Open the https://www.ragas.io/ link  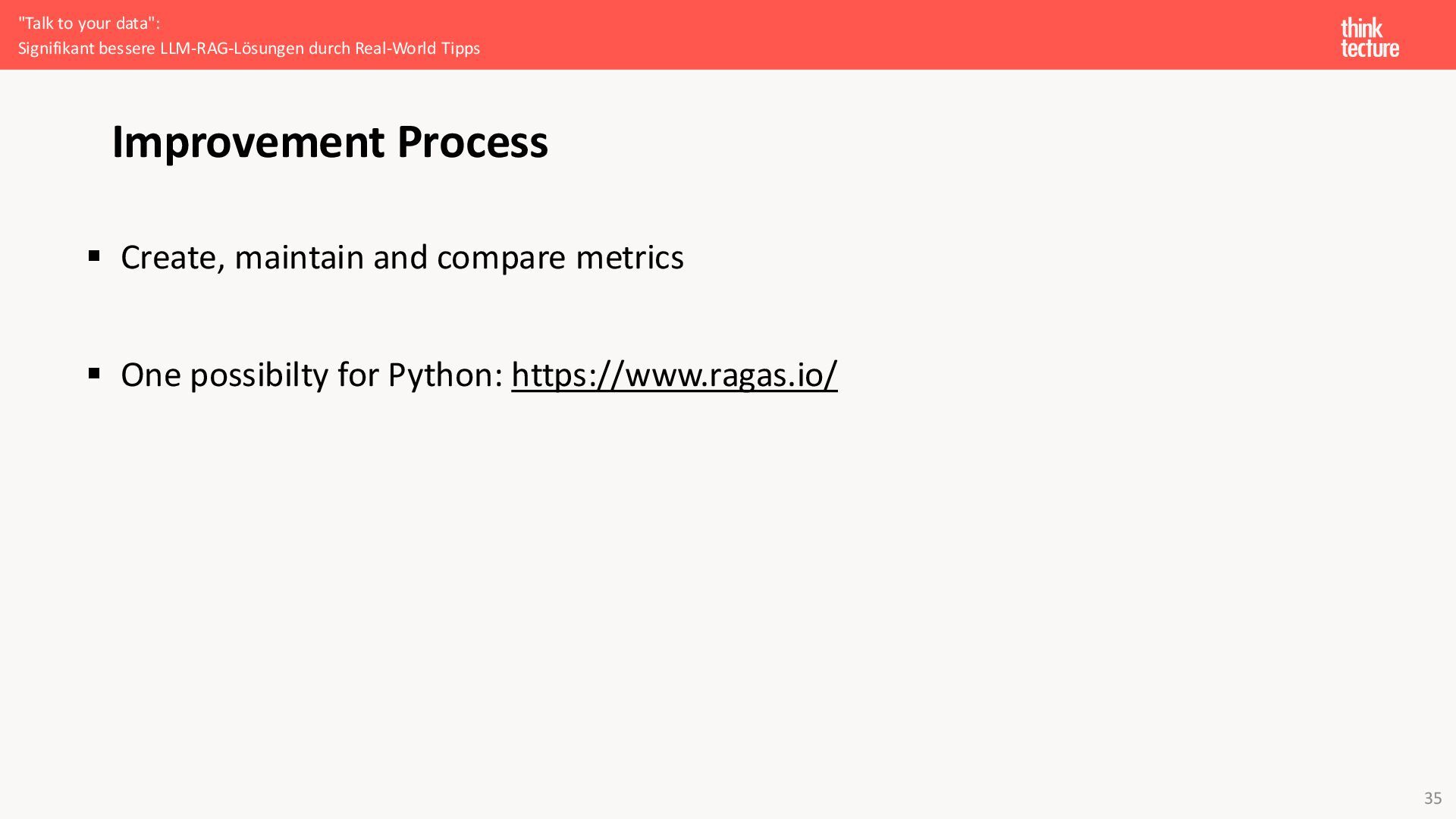coord(674,375)
